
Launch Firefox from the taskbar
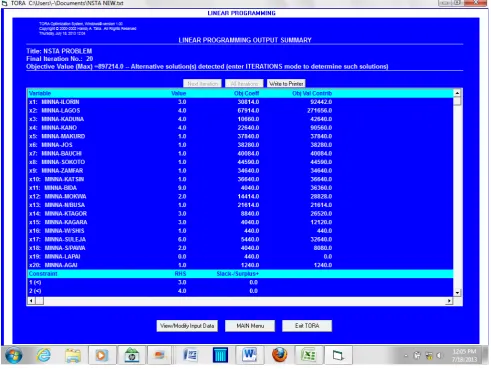point(279,355)
